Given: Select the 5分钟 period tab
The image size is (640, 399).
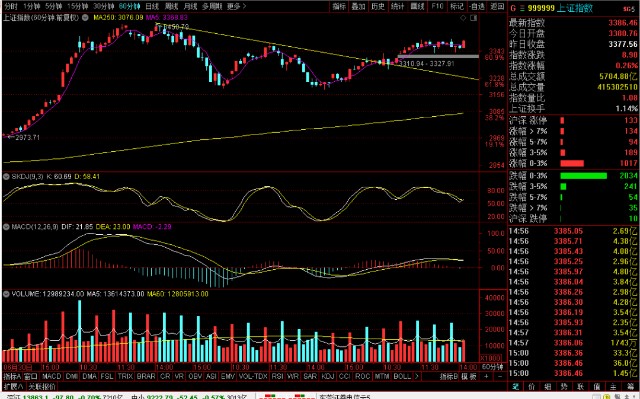Looking at the screenshot, I should [x=53, y=6].
